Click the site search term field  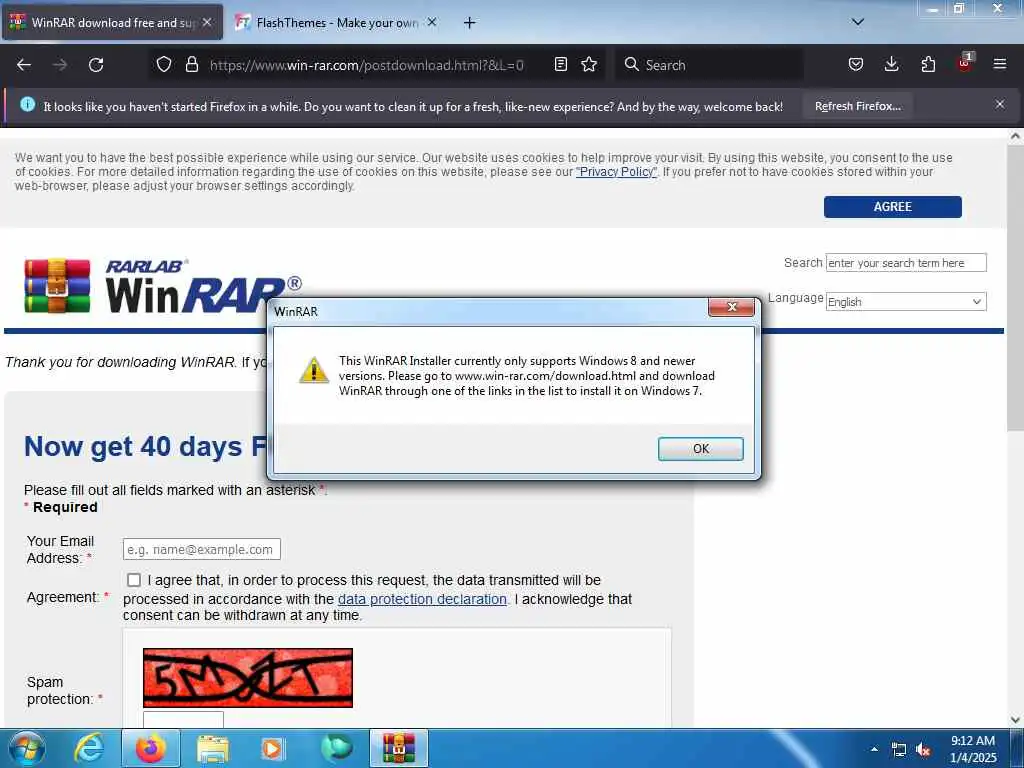[906, 263]
